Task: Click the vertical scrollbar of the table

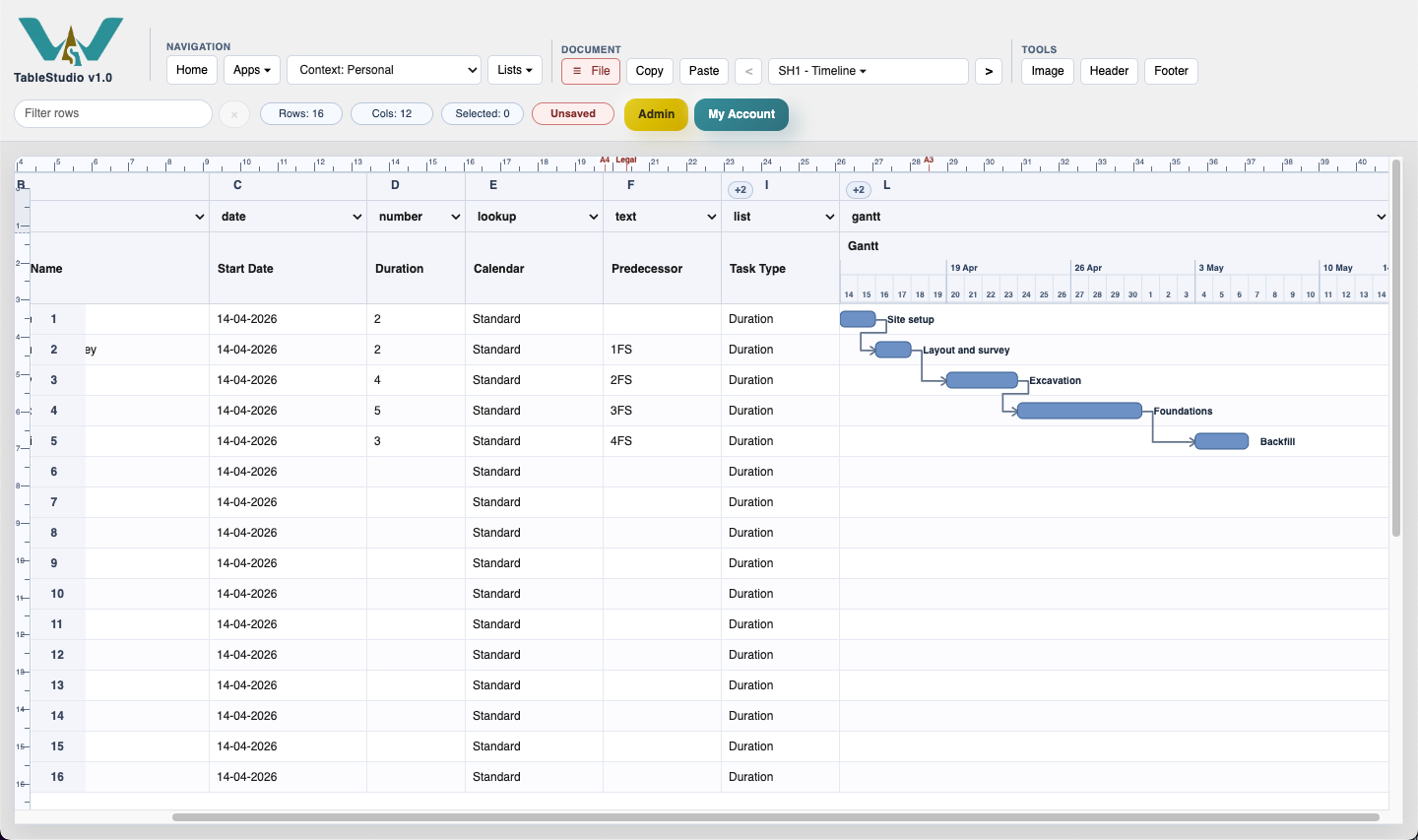Action: pos(1396,349)
